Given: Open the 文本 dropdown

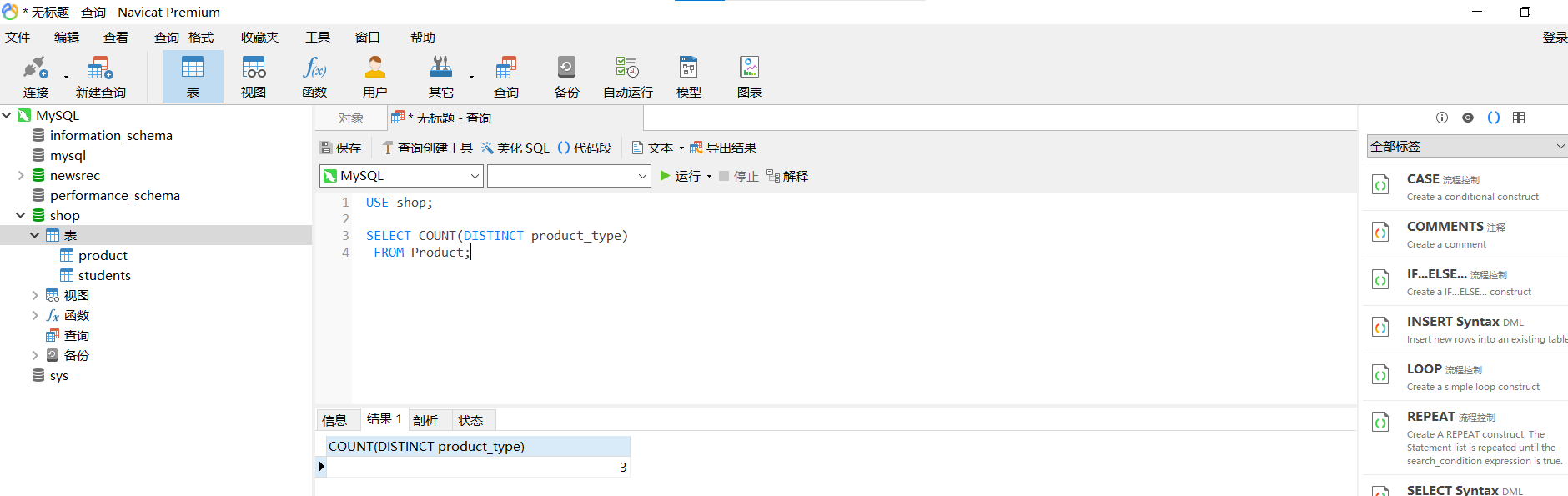Looking at the screenshot, I should click(657, 148).
